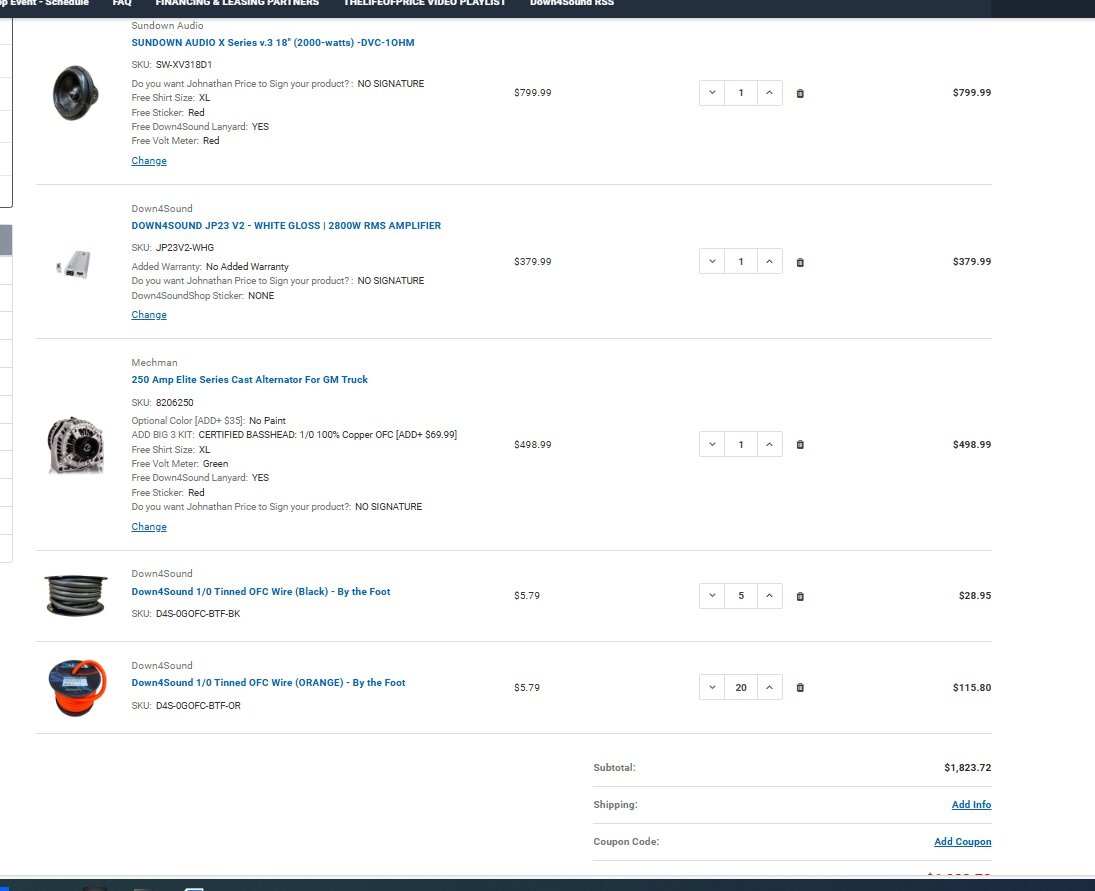Viewport: 1095px width, 891px height.
Task: Increase quantity of Sundown Audio subwoofer
Action: pos(770,92)
